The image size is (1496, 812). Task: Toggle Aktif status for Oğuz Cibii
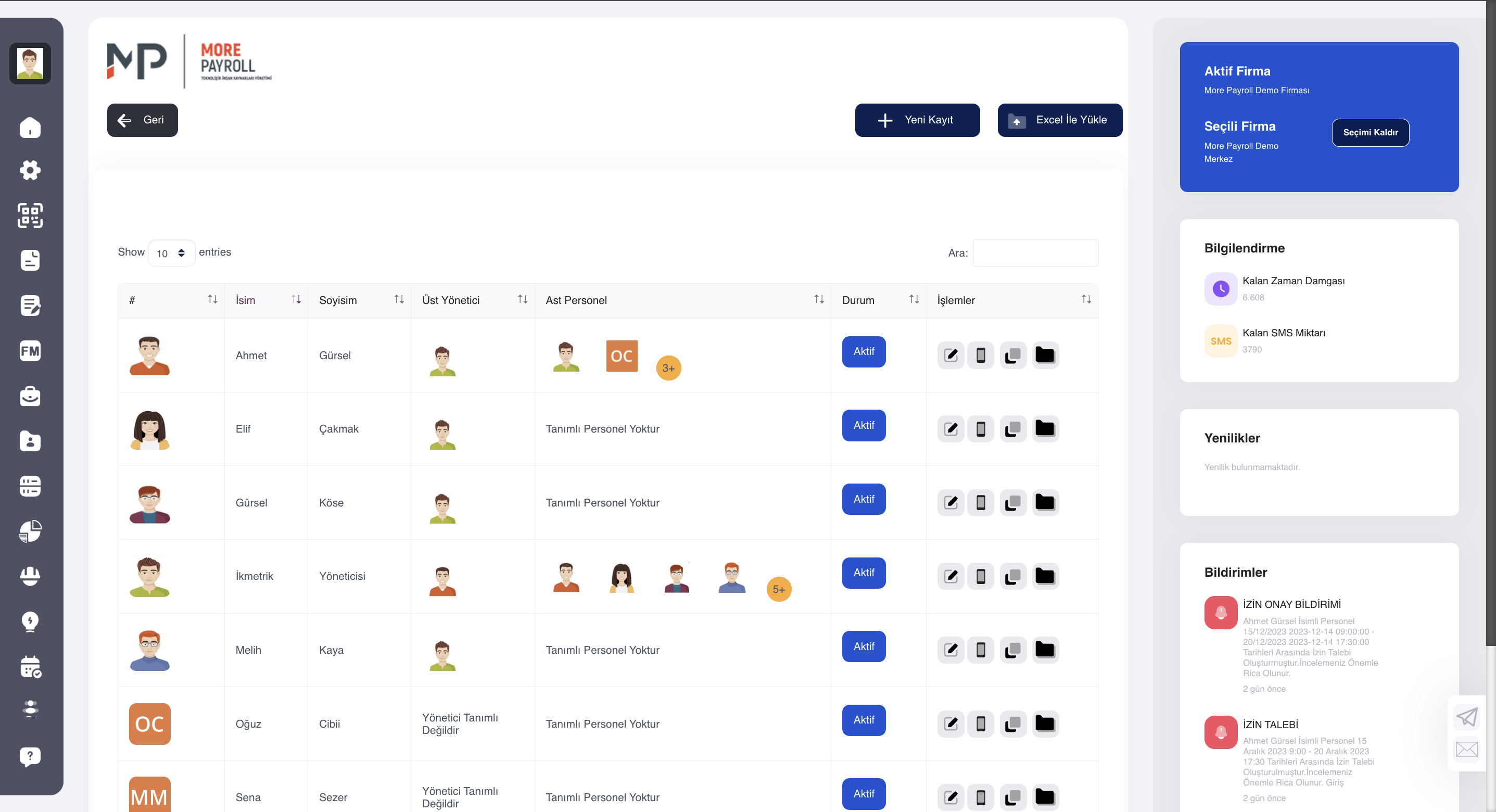[x=864, y=720]
